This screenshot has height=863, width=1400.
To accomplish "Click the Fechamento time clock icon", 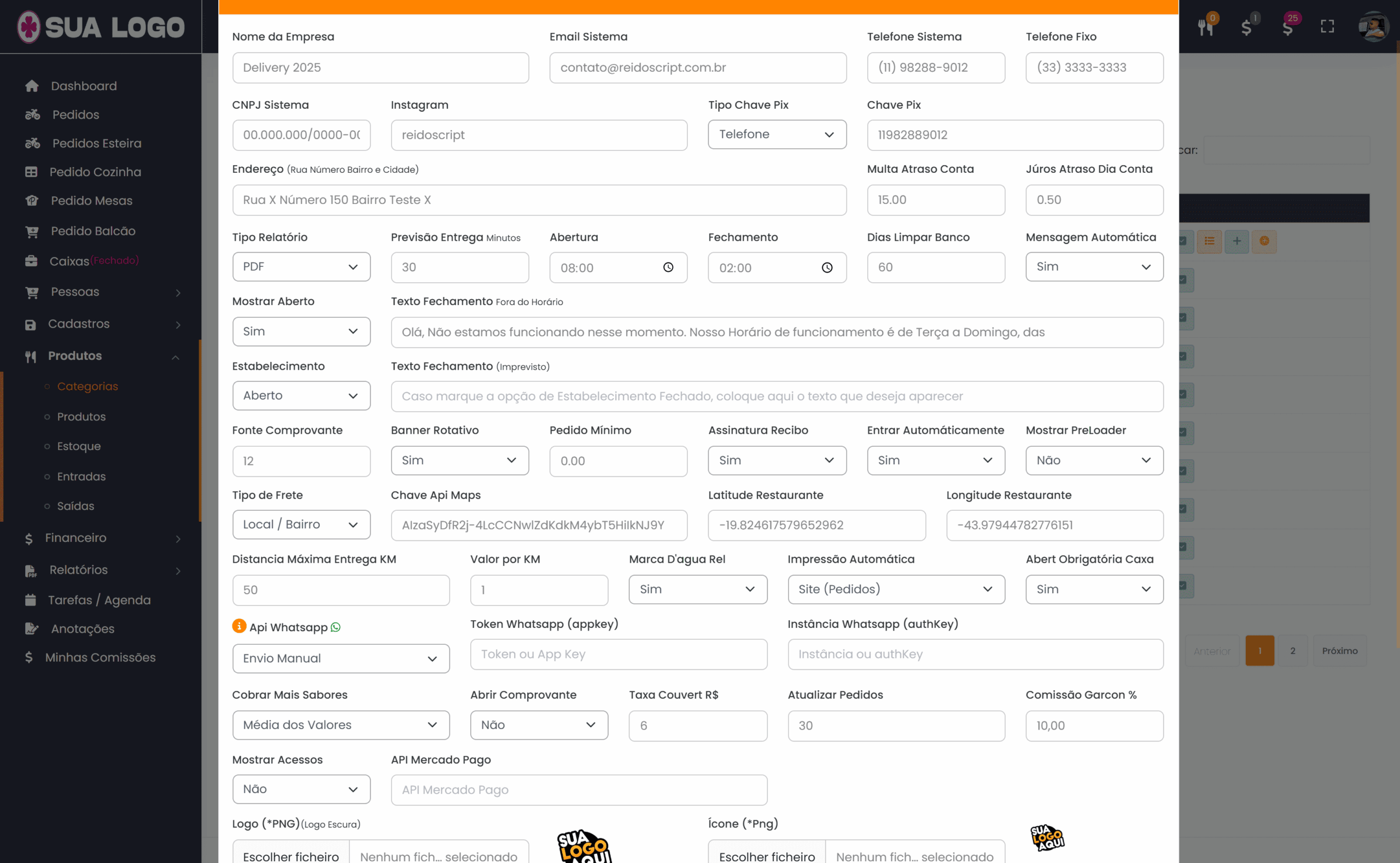I will (x=827, y=267).
